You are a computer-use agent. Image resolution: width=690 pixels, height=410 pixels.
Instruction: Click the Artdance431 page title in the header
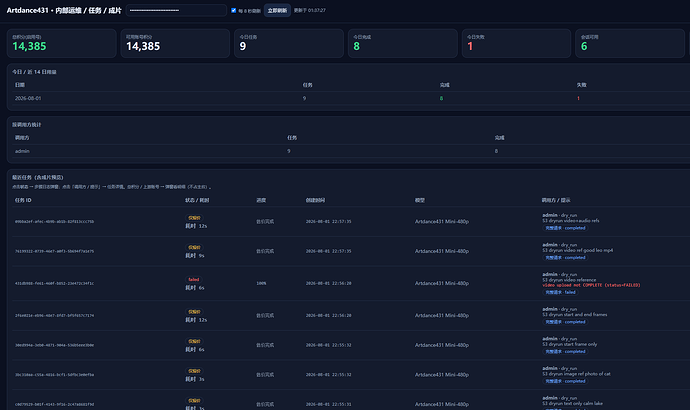click(64, 10)
